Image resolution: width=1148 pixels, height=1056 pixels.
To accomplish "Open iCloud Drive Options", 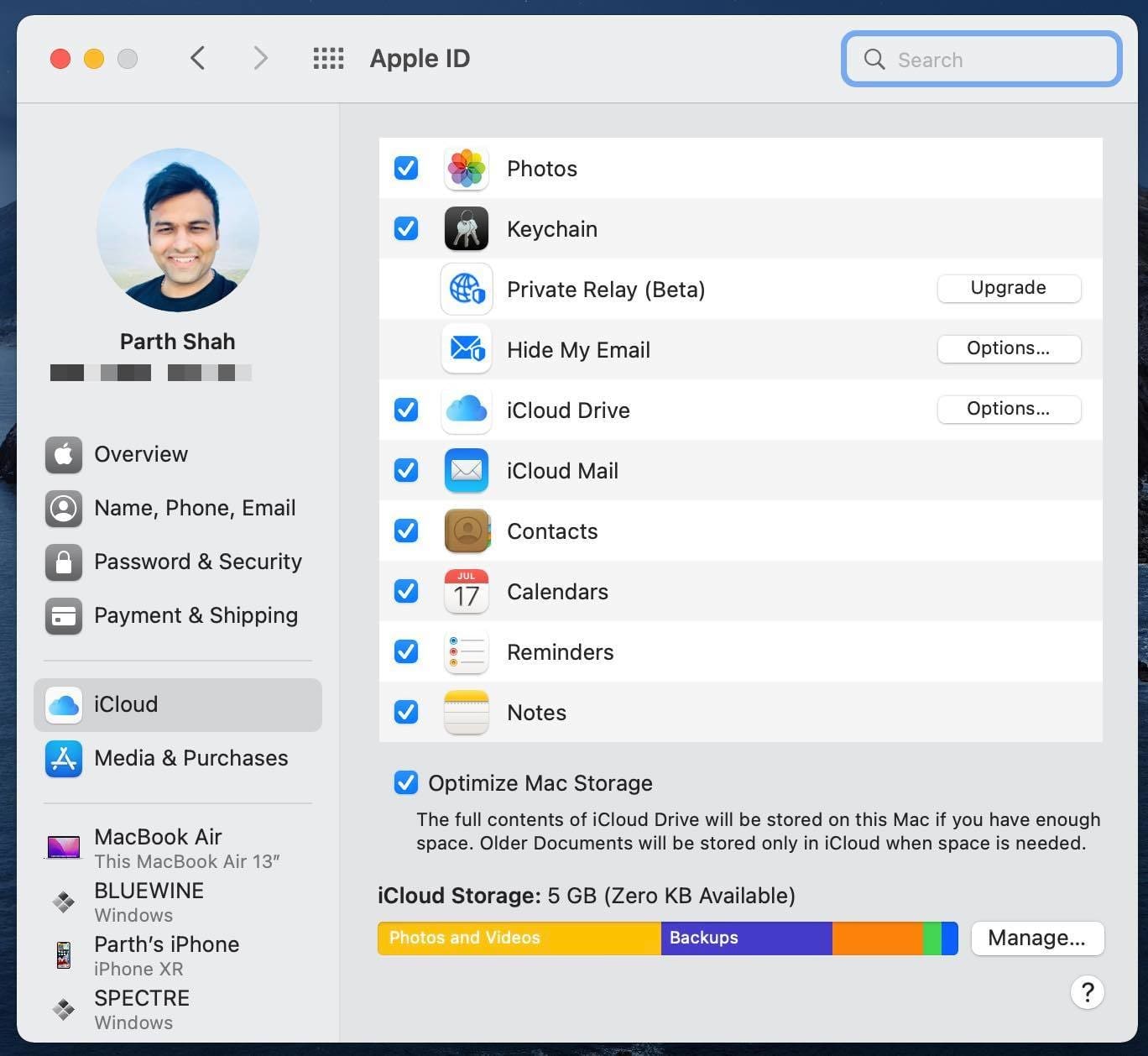I will (1009, 409).
